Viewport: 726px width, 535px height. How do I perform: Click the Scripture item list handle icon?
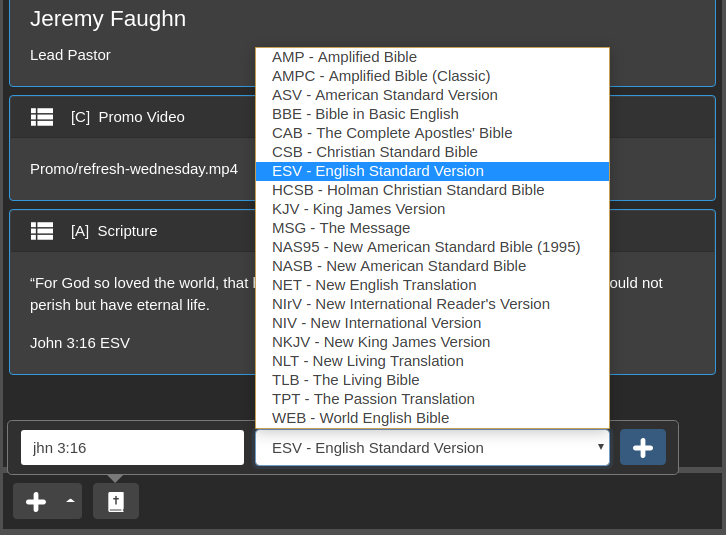pos(42,231)
